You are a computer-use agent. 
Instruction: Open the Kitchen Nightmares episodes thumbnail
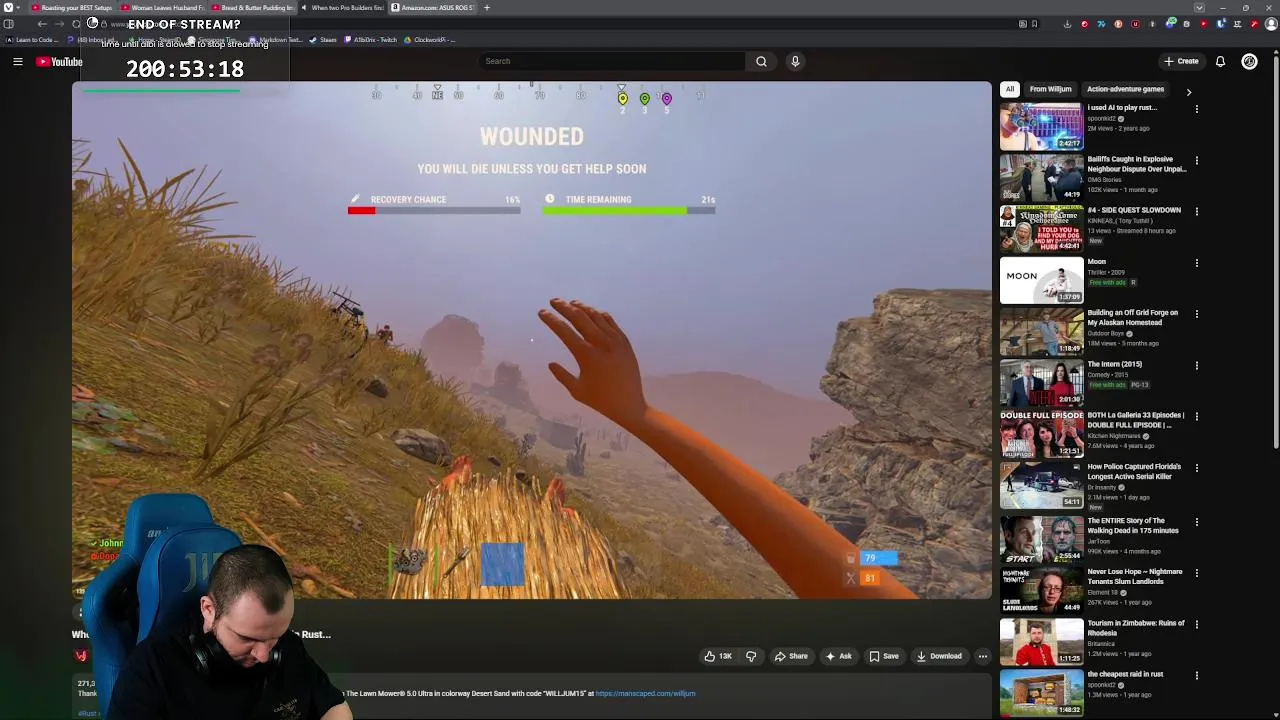click(x=1041, y=434)
